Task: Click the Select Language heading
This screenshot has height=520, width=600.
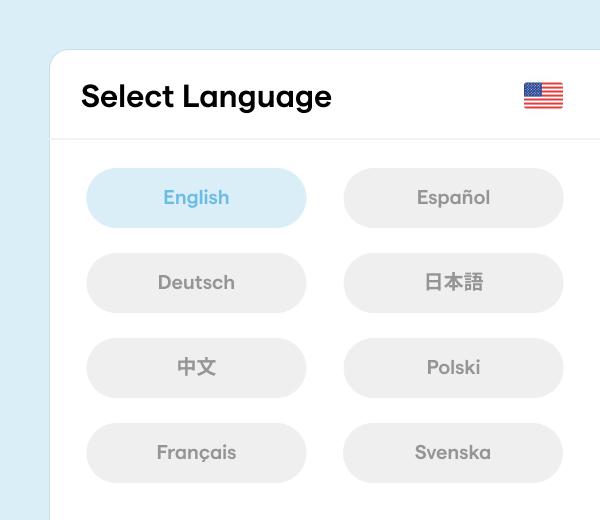Action: [x=206, y=97]
